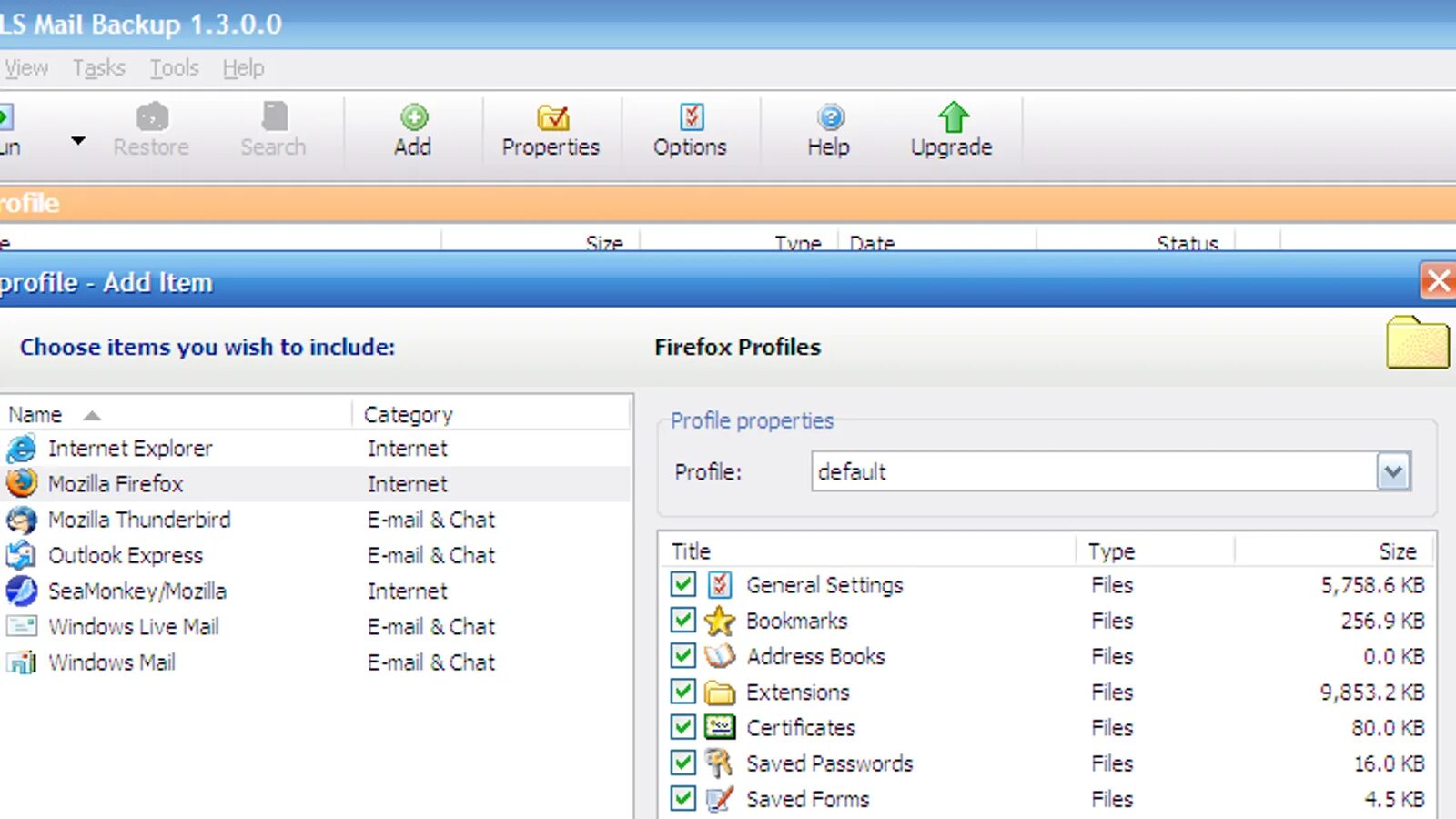Click the Firefox Profiles folder icon

tap(1418, 343)
